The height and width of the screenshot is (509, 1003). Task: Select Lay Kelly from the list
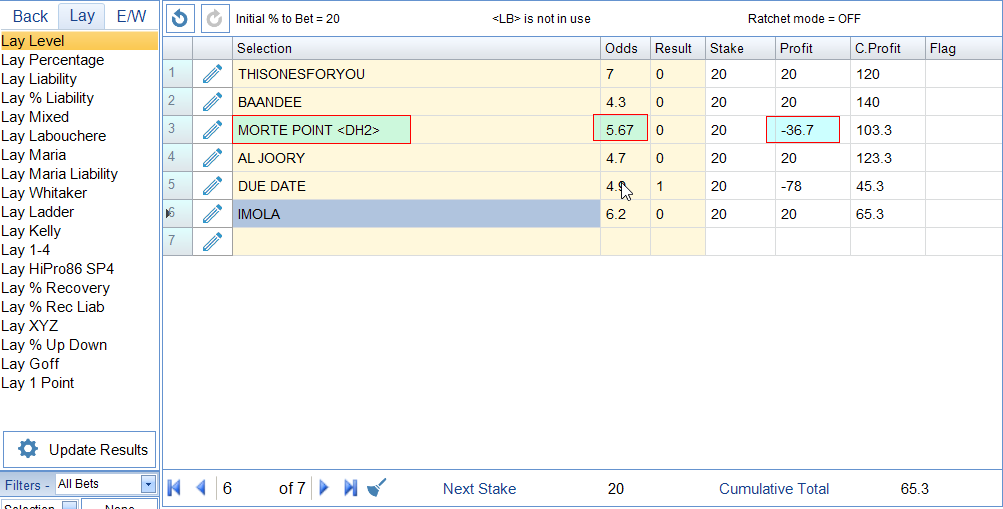click(32, 231)
